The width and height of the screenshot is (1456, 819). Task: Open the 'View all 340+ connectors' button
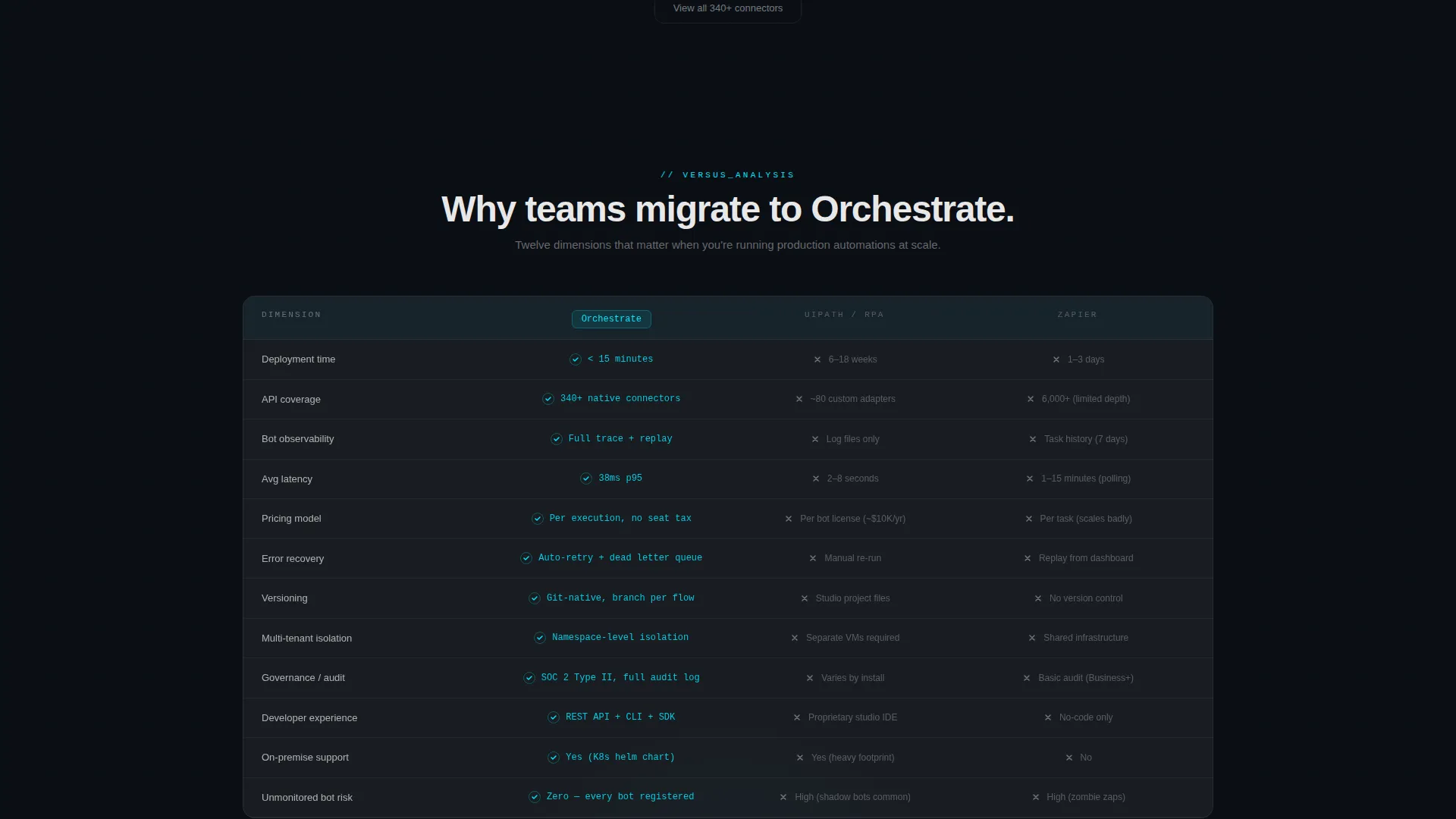[728, 9]
